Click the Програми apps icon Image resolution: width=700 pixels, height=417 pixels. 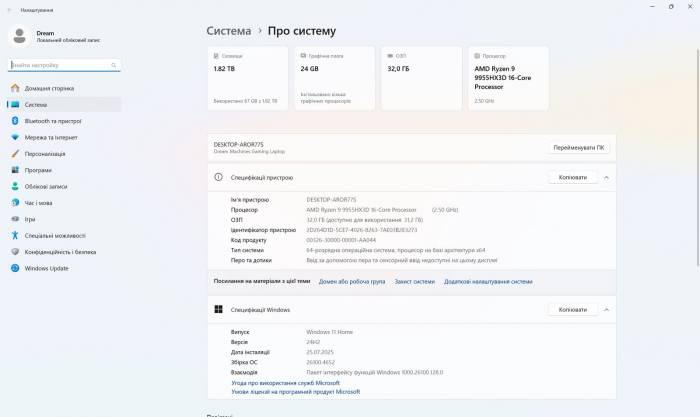(15, 170)
